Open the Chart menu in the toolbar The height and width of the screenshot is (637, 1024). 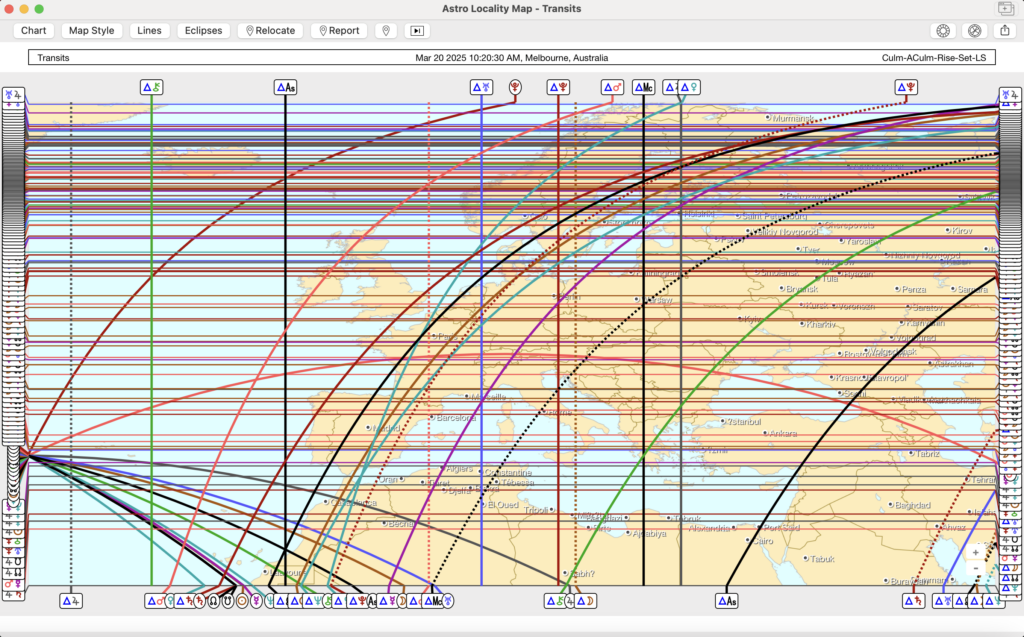point(33,30)
